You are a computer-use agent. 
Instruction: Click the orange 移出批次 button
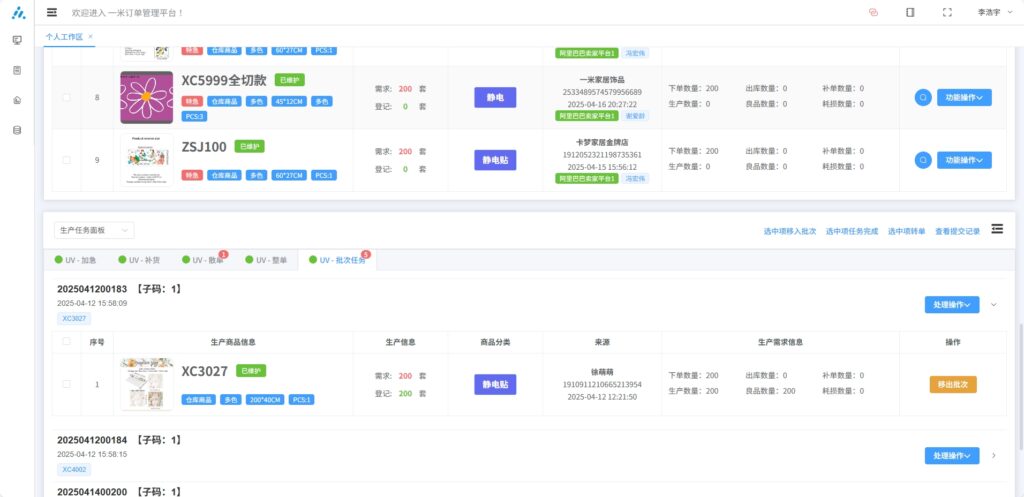tap(953, 384)
